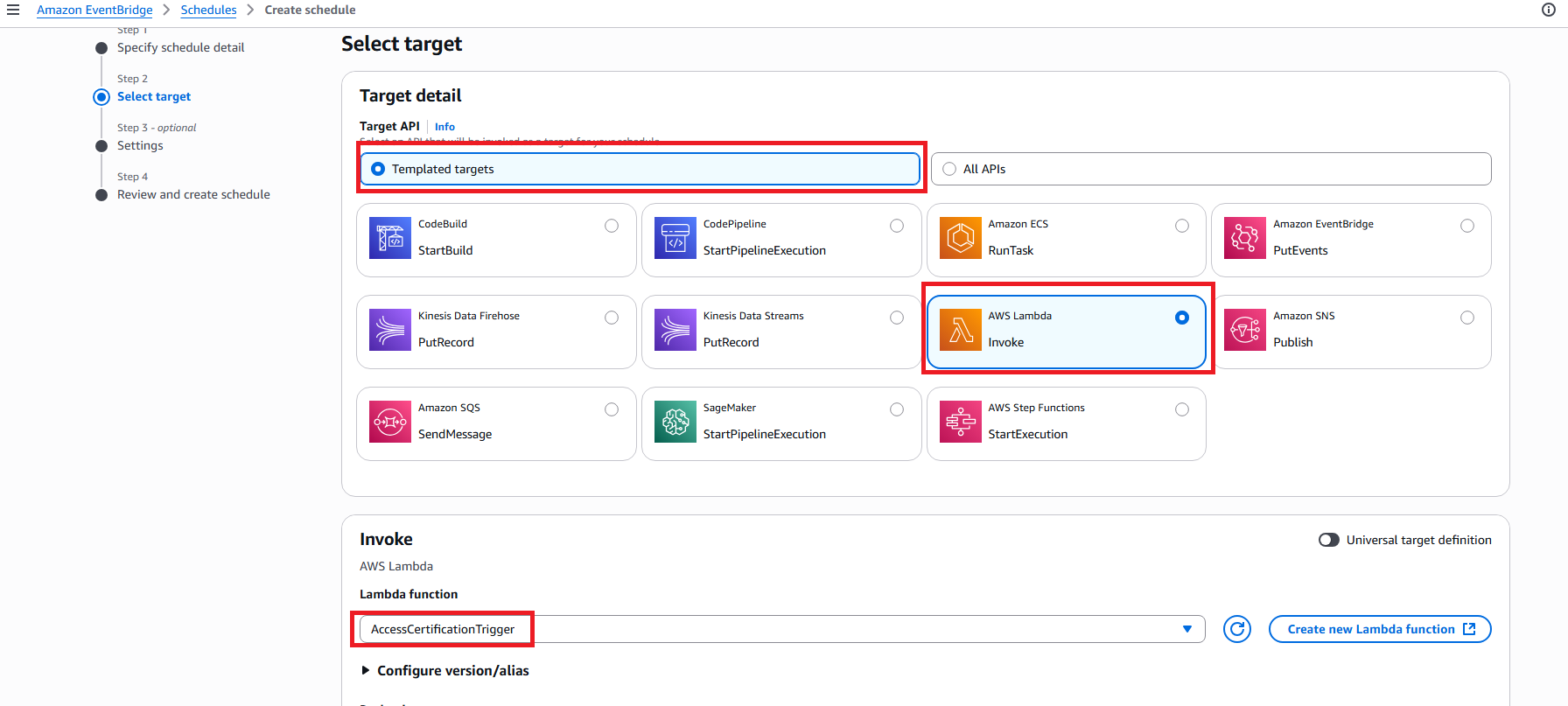Click the Kinesis Data Streams icon
This screenshot has height=706, width=1568.
point(675,330)
